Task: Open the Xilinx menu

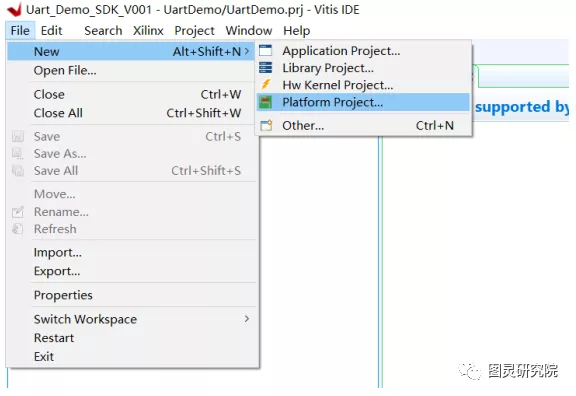Action: (x=148, y=30)
